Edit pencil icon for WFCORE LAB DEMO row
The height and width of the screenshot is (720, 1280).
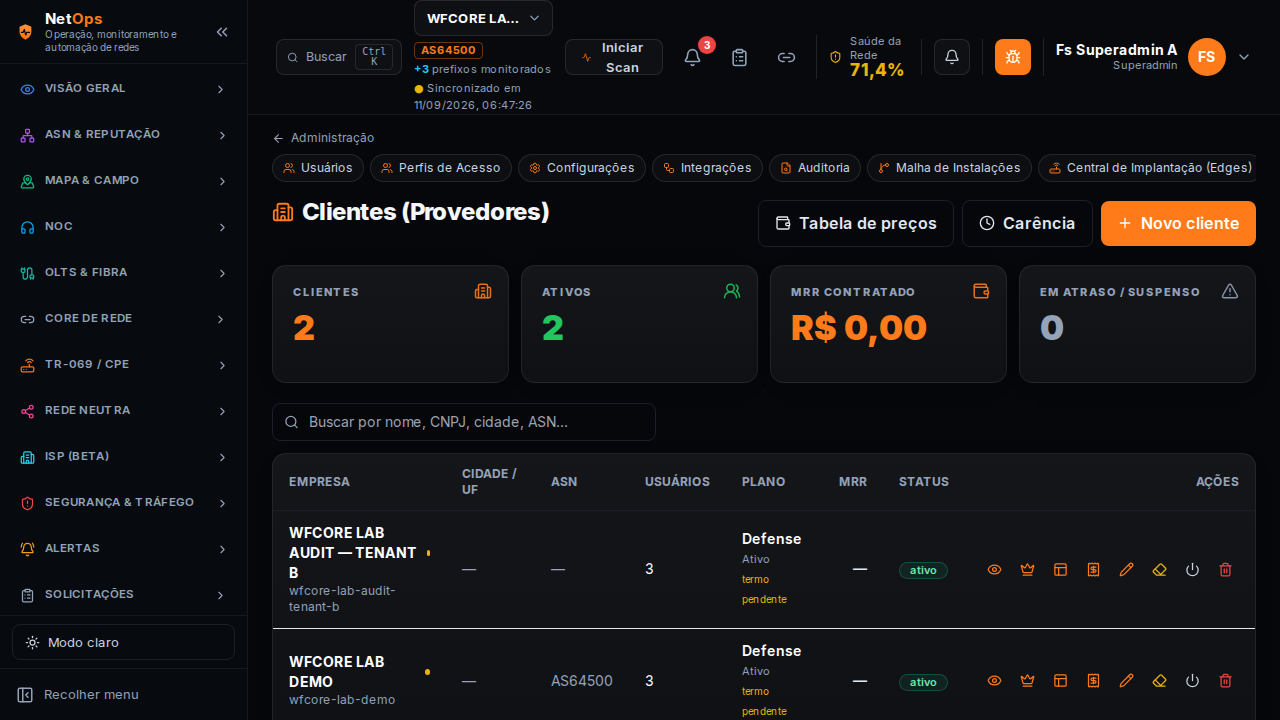pos(1126,680)
